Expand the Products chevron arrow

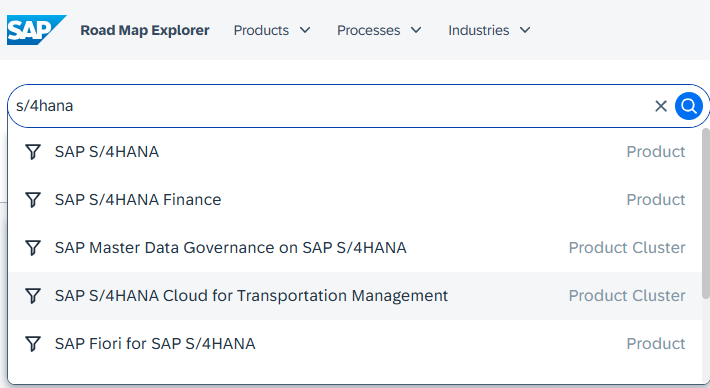[x=305, y=30]
